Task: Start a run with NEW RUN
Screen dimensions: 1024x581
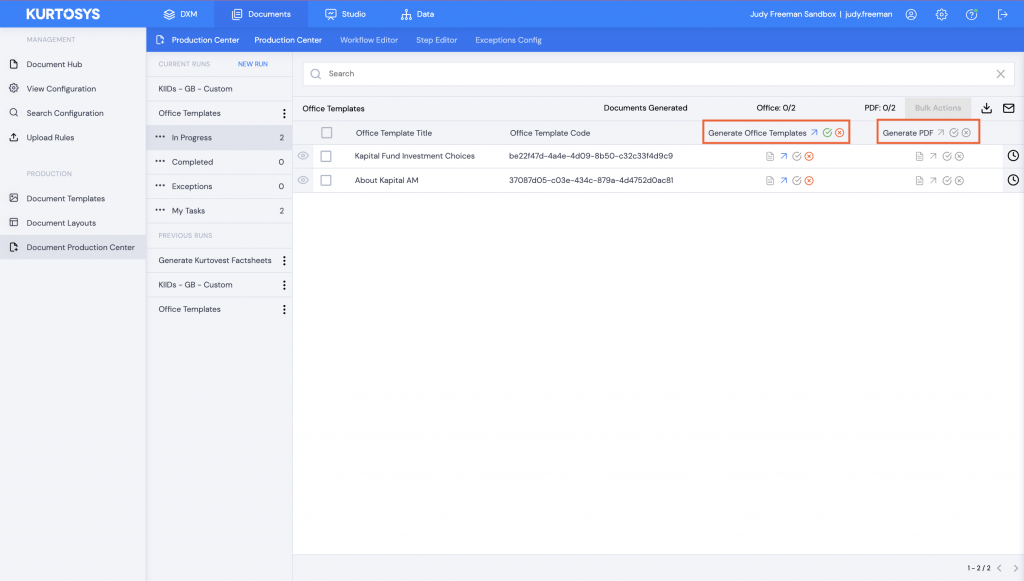Action: pos(253,64)
